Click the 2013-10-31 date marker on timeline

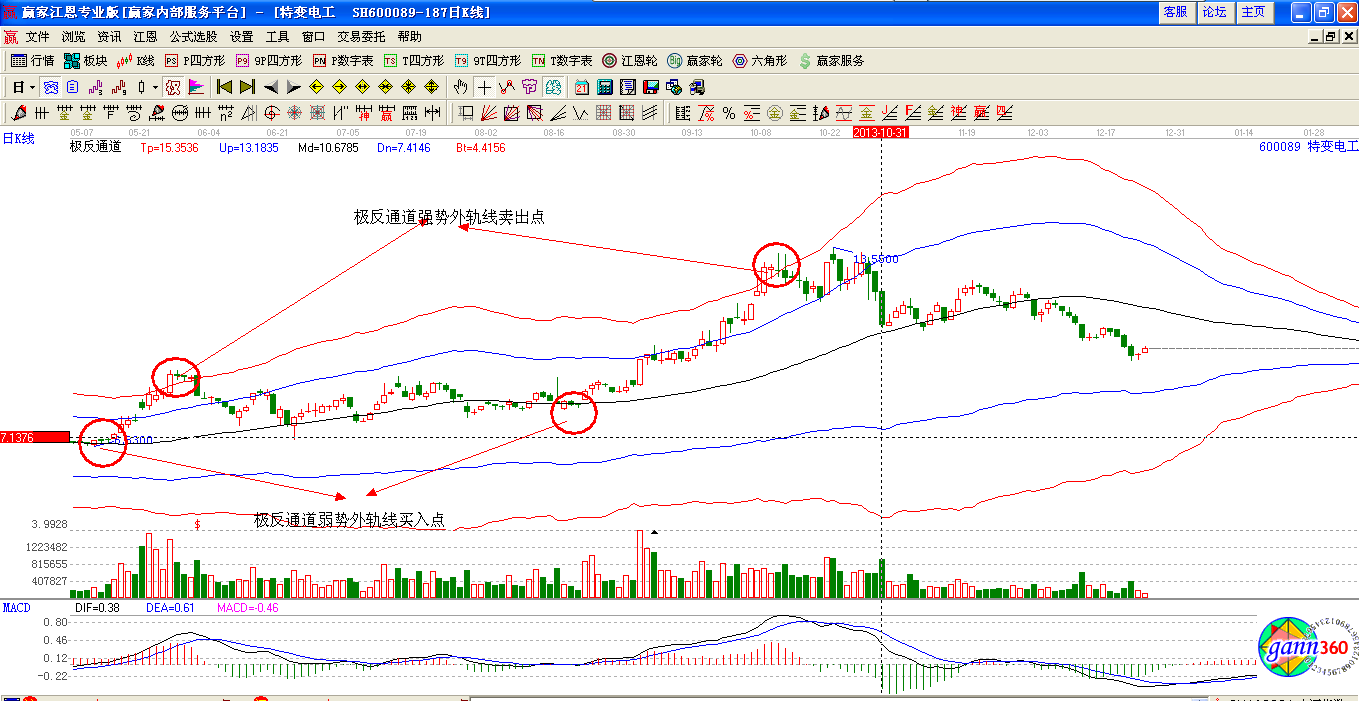(x=880, y=132)
